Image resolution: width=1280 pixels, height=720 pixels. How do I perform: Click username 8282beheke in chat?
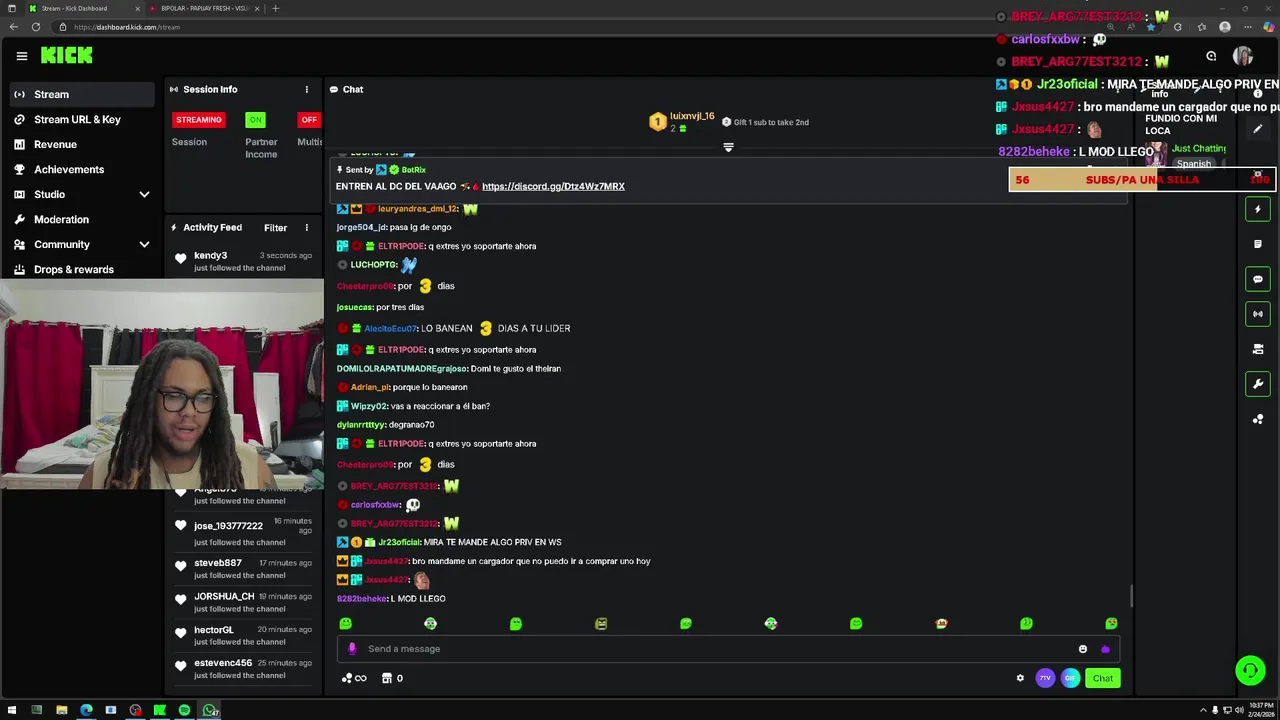click(x=362, y=599)
